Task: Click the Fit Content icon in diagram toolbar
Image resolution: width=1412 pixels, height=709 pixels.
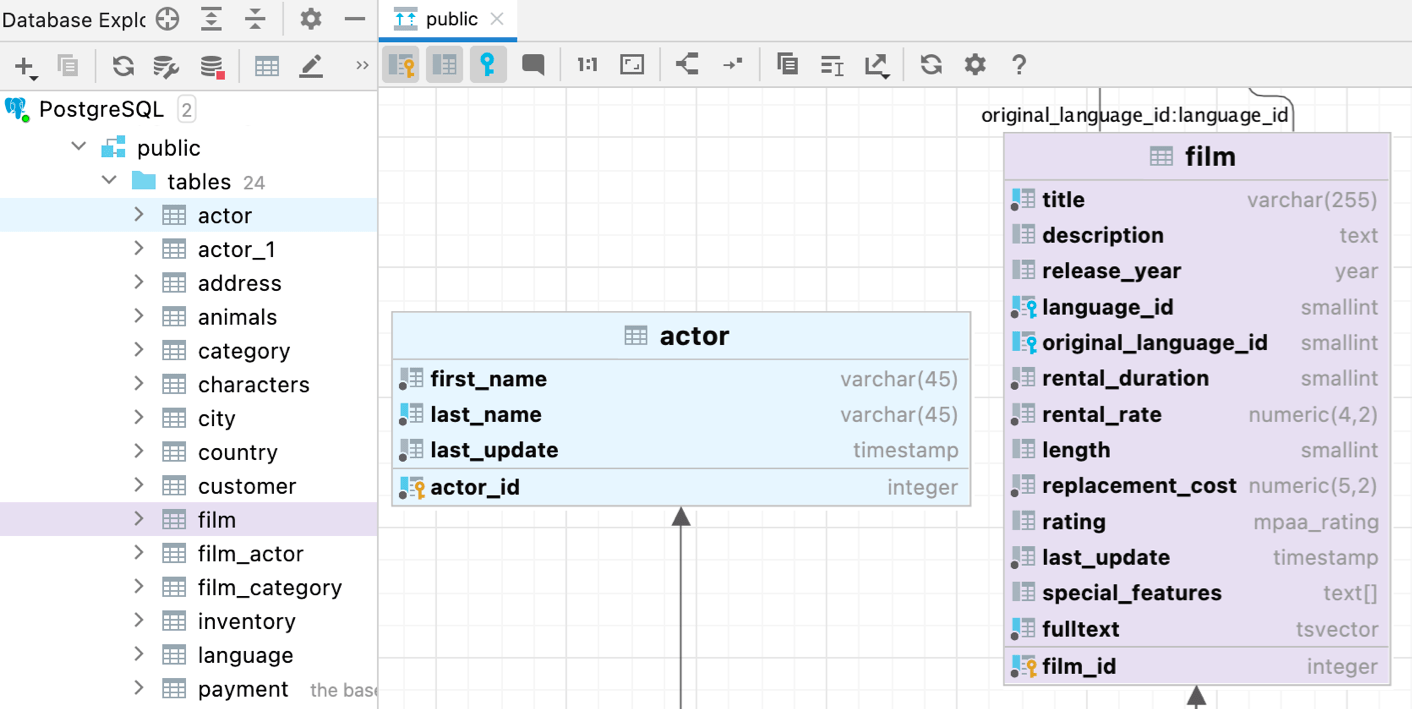Action: click(632, 65)
